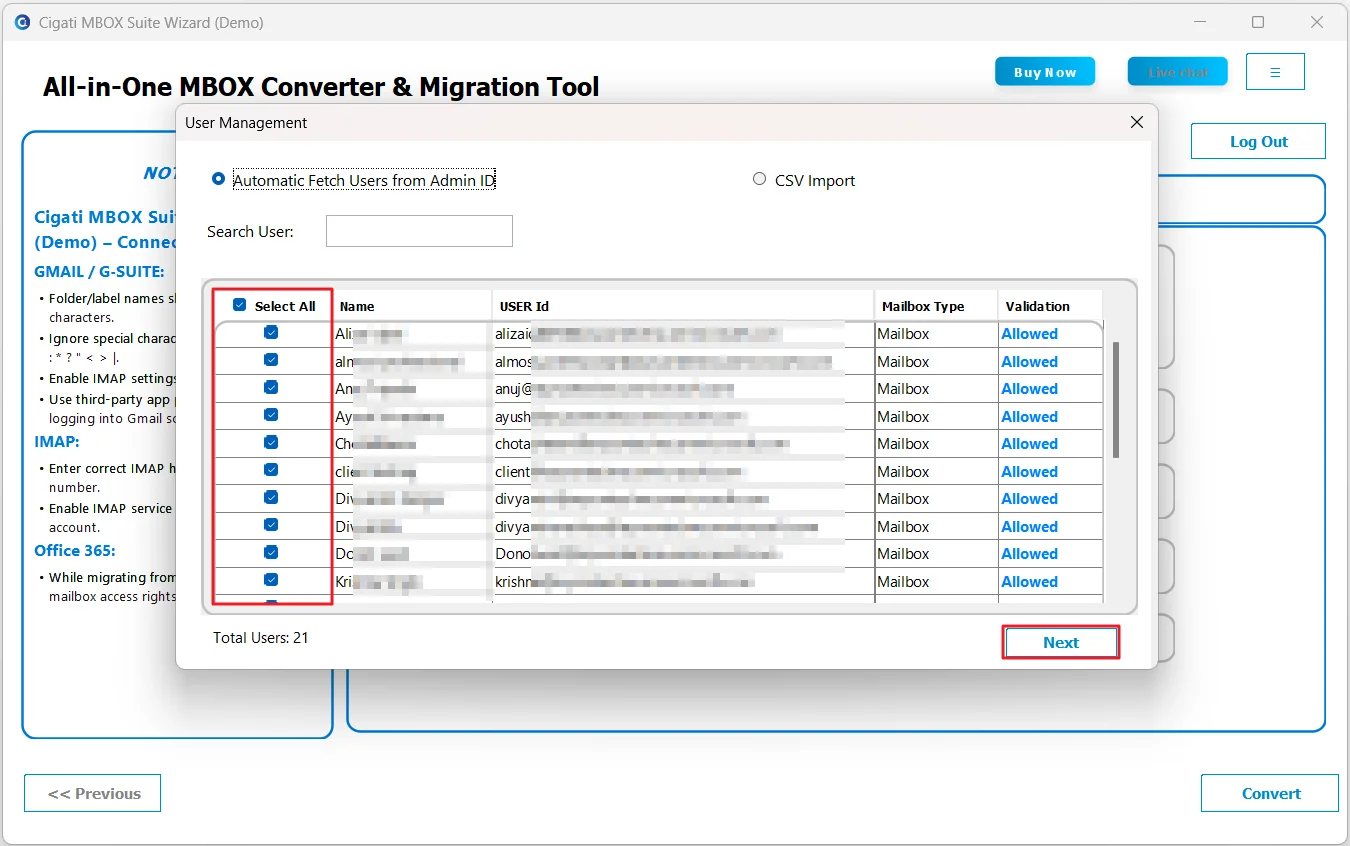The width and height of the screenshot is (1350, 846).
Task: Click Allowed status in the alizai row
Action: pyautogui.click(x=1029, y=334)
